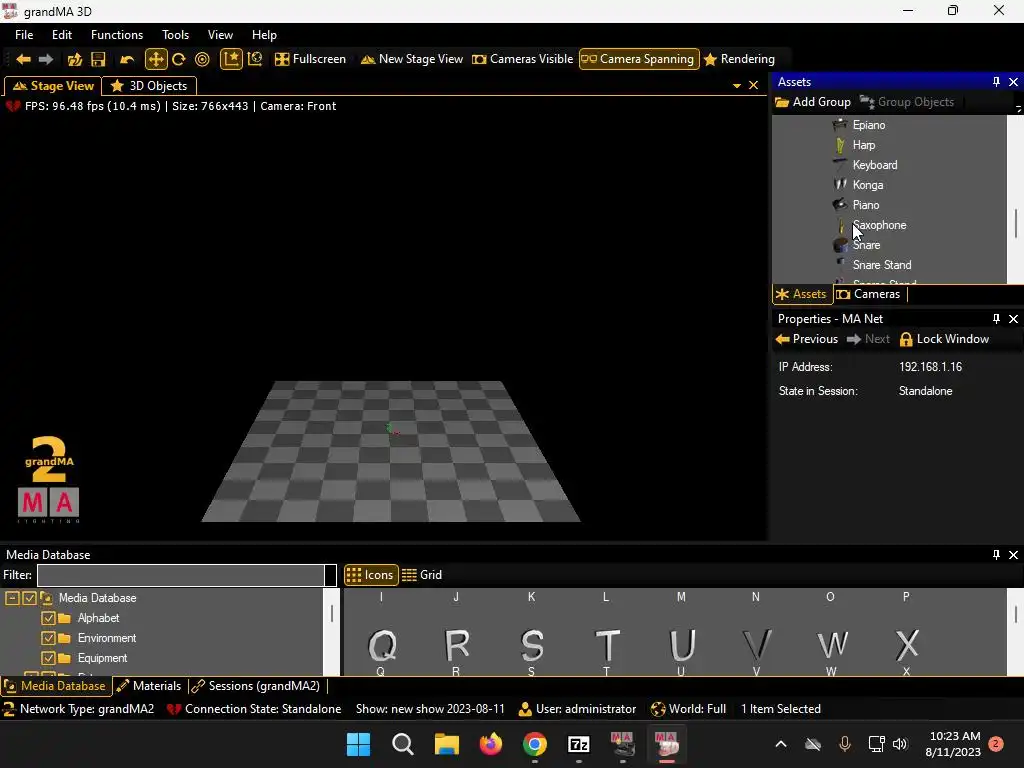Select the Saxophone asset
1024x768 pixels.
(879, 225)
